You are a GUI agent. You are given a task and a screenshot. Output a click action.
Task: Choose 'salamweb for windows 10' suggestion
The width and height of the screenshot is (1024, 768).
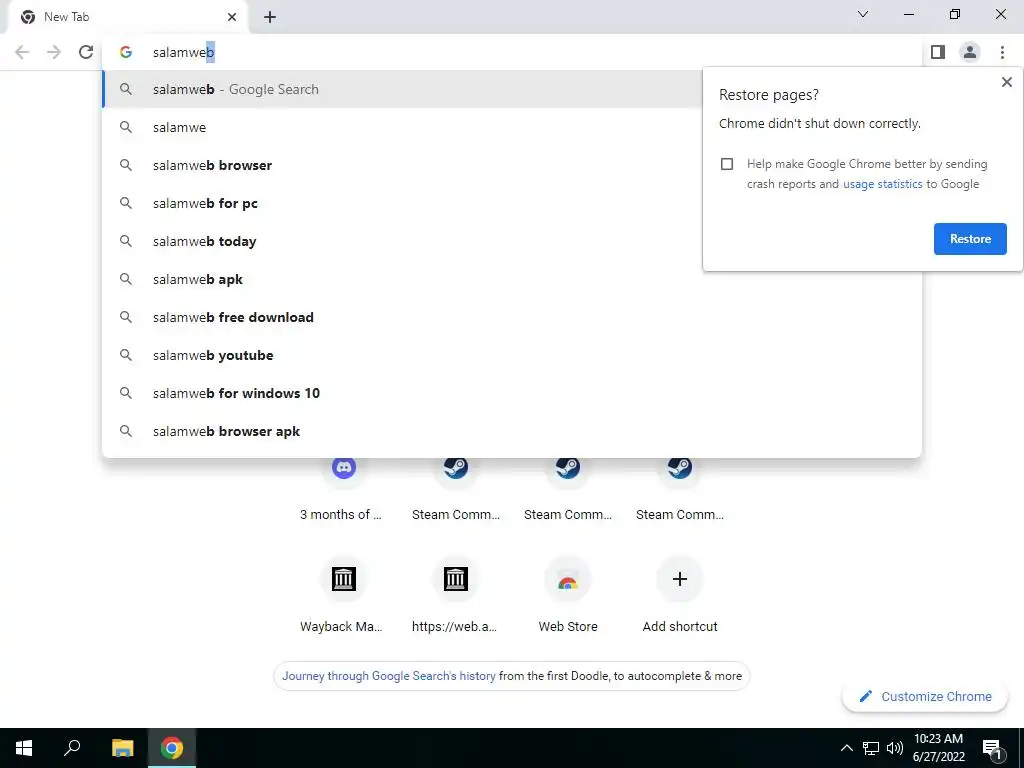tap(512, 393)
